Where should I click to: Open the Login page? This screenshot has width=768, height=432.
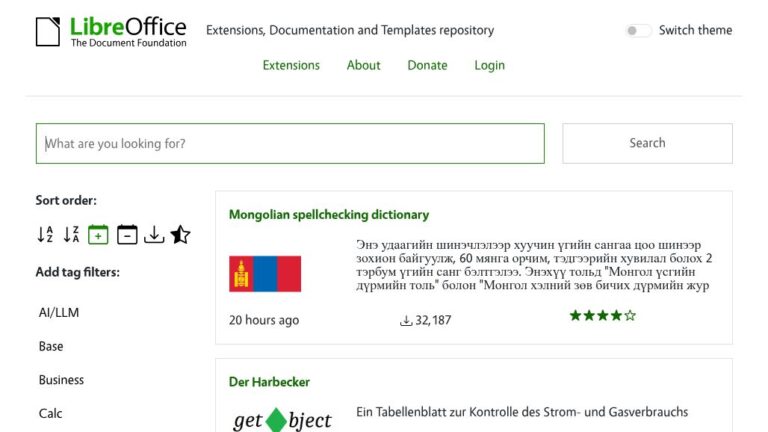click(x=489, y=65)
